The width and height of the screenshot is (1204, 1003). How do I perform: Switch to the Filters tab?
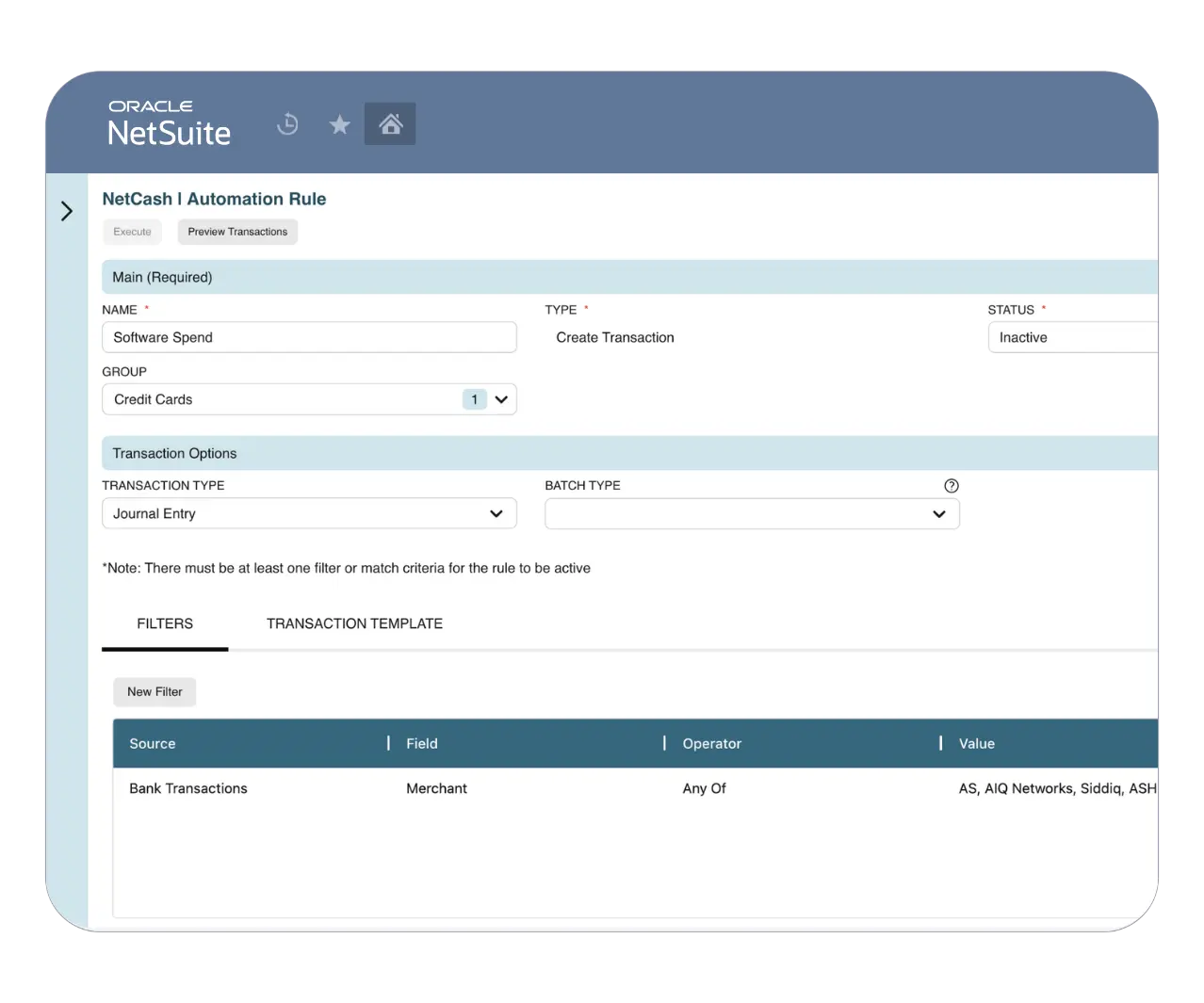165,623
